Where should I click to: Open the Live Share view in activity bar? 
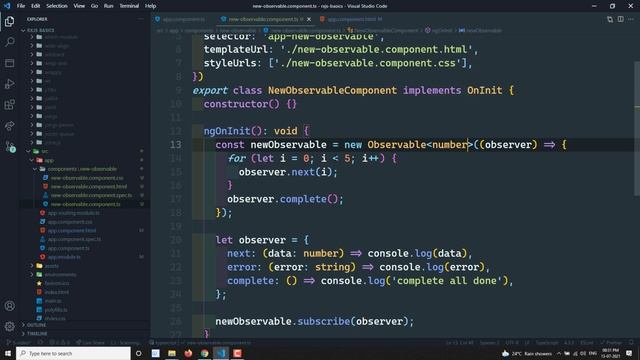click(9, 126)
